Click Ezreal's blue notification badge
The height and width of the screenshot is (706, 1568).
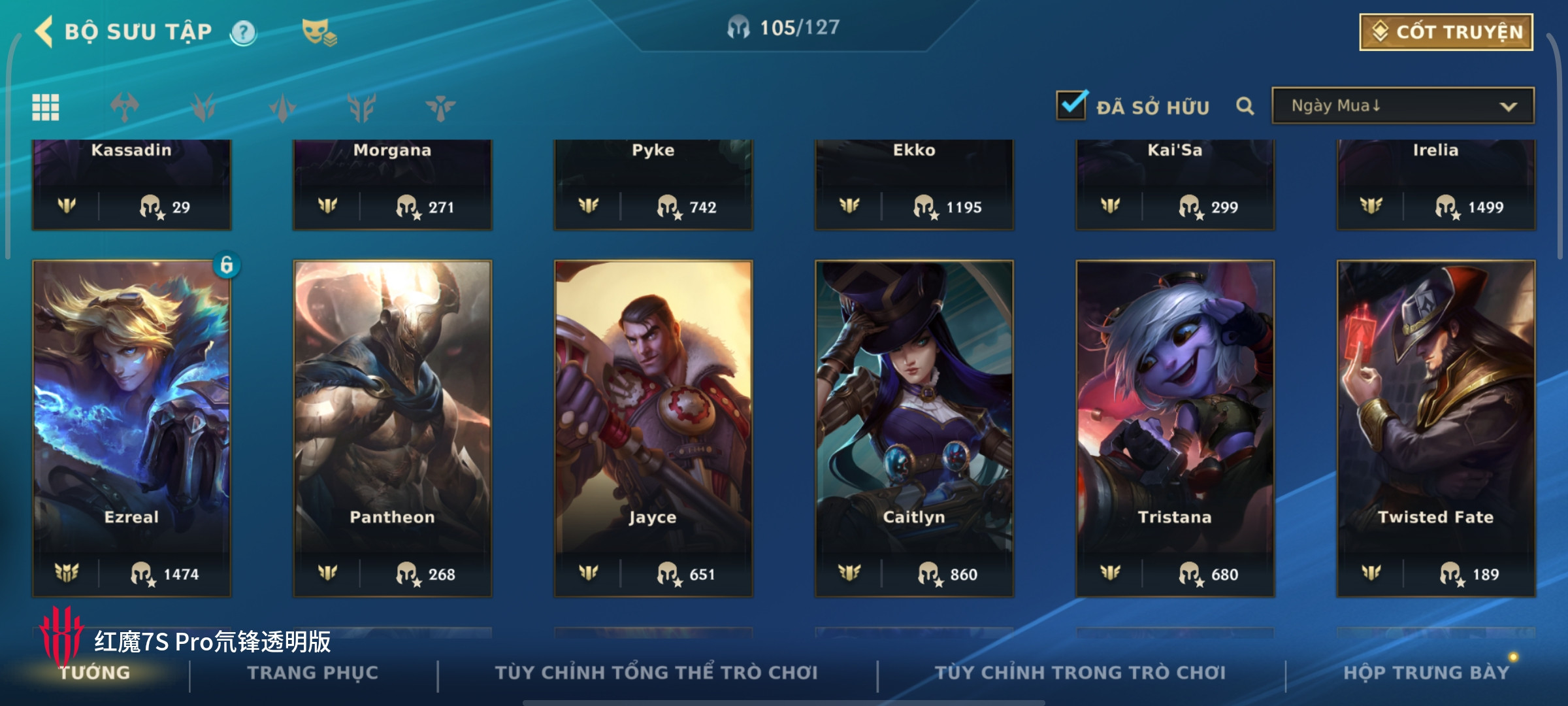point(227,265)
